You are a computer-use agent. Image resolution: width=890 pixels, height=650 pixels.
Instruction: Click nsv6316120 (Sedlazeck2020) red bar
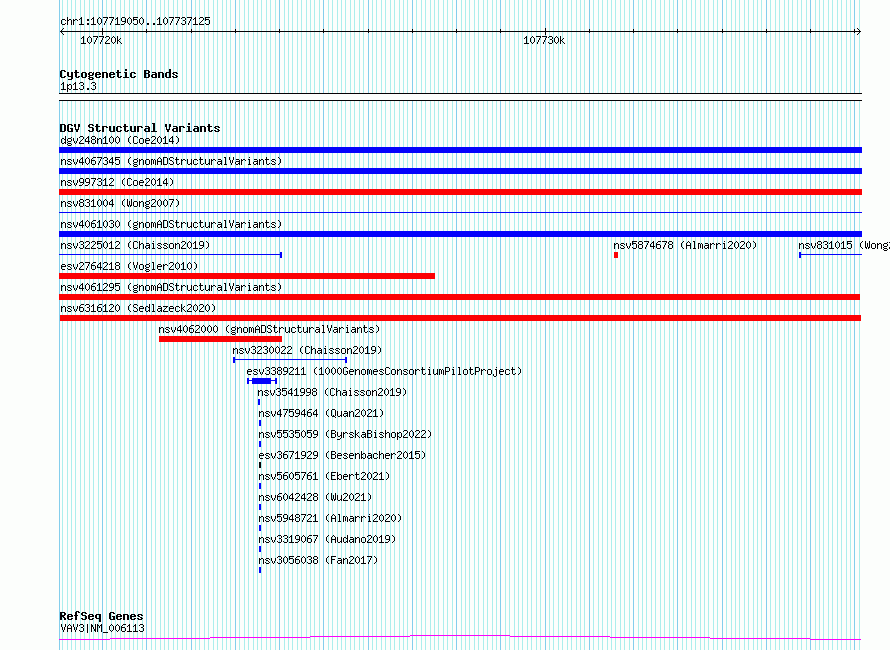[460, 318]
